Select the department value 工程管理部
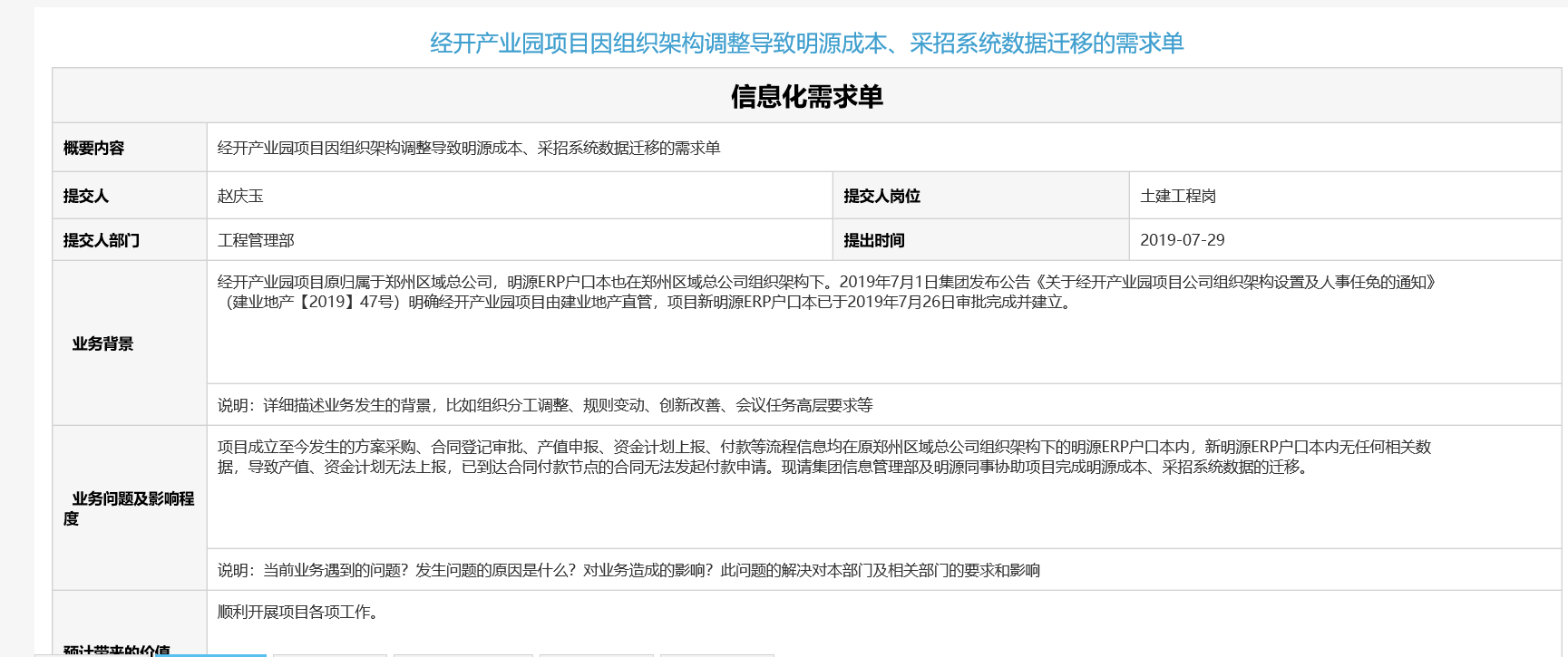Image resolution: width=1568 pixels, height=657 pixels. click(256, 240)
